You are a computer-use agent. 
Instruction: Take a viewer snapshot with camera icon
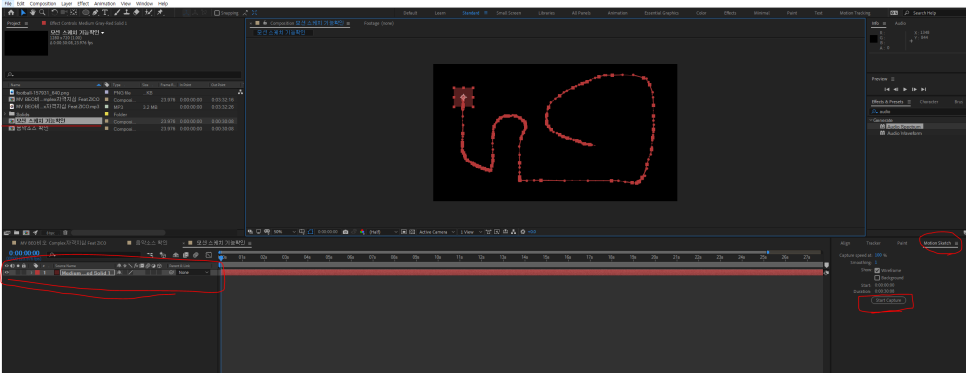click(x=345, y=231)
